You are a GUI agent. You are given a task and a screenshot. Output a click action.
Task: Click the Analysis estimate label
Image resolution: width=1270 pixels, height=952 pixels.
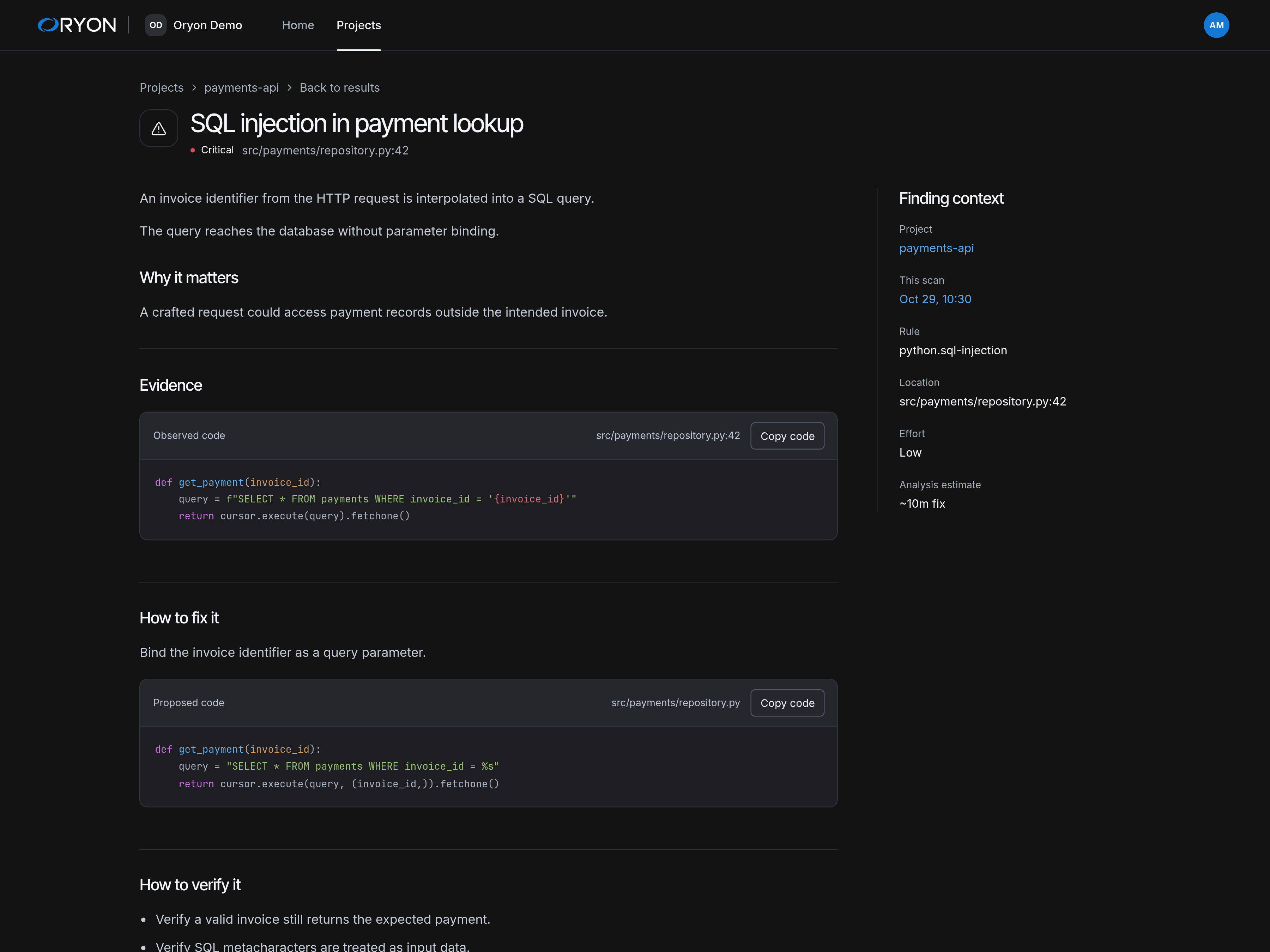pyautogui.click(x=940, y=485)
